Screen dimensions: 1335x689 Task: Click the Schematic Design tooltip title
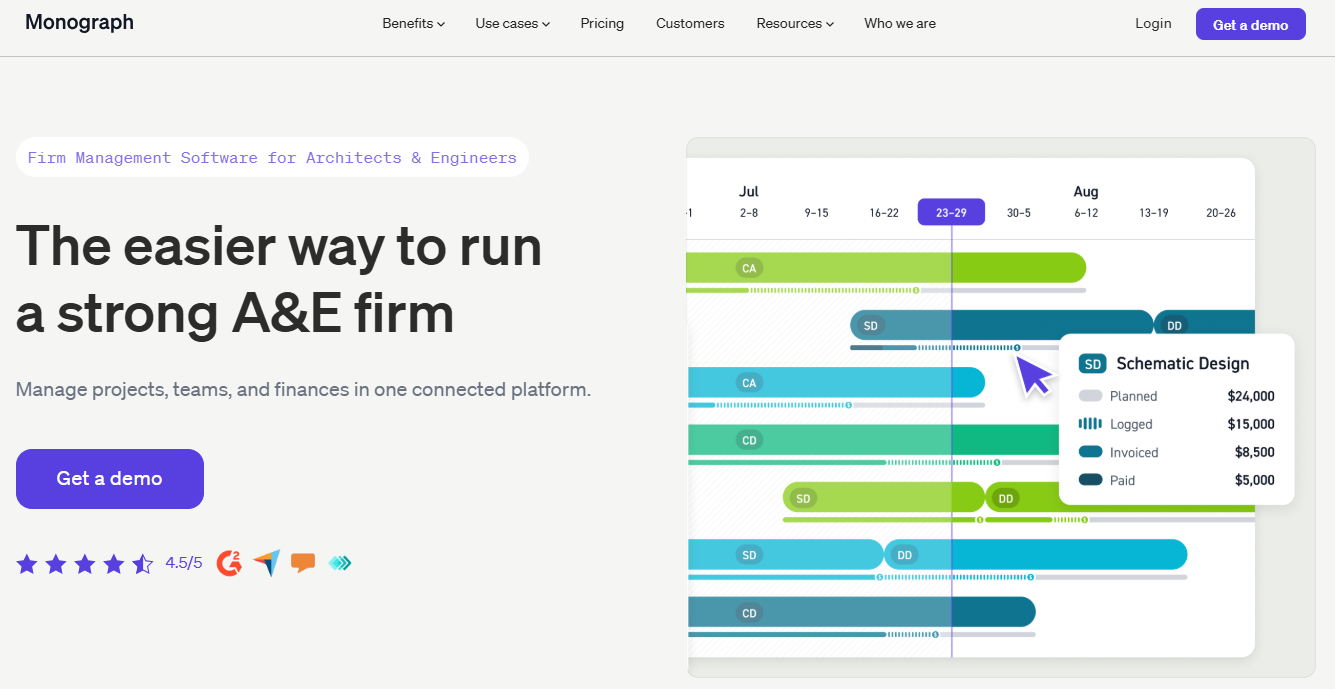tap(1183, 364)
